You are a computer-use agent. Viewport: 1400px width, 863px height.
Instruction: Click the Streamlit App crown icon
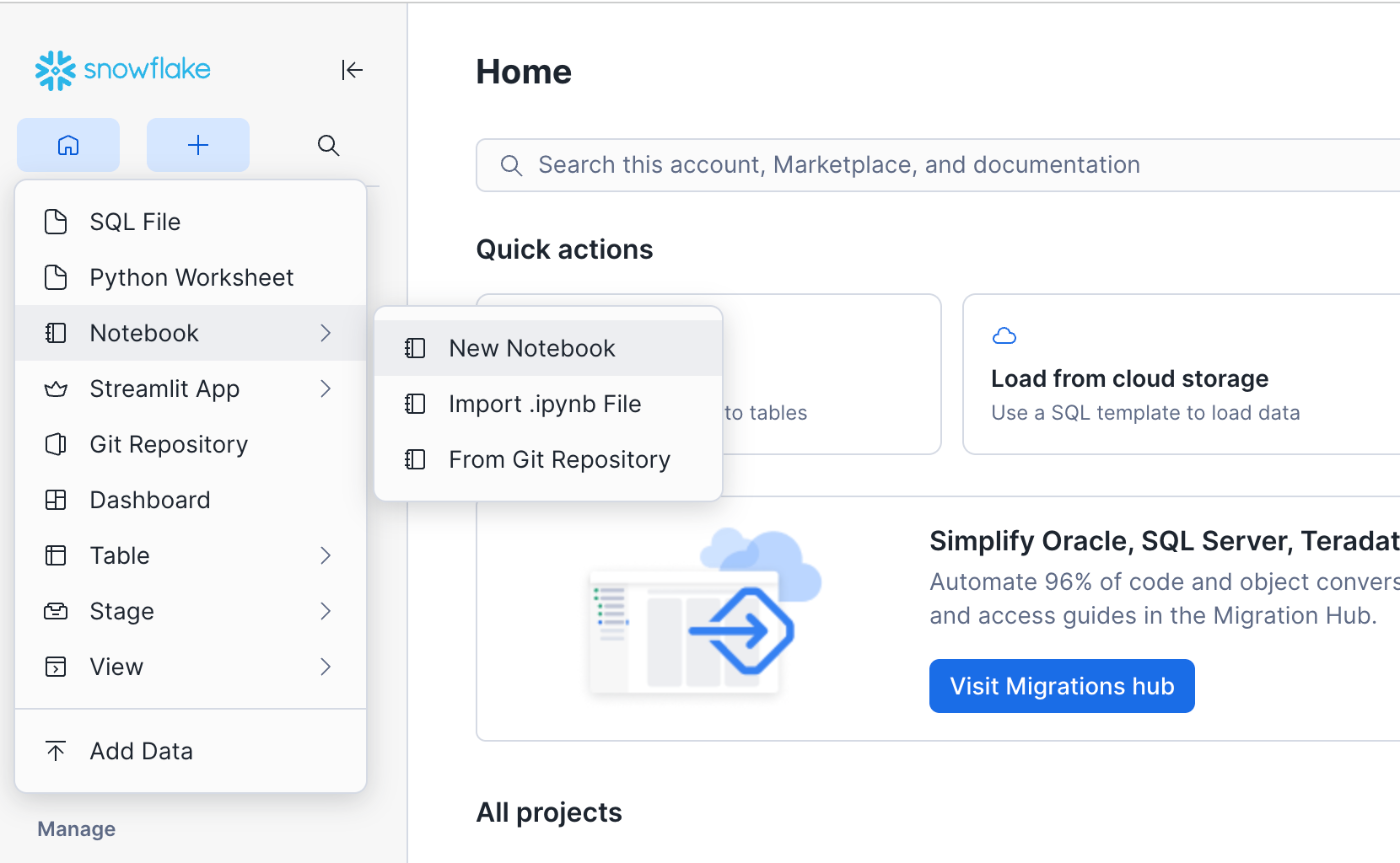56,389
